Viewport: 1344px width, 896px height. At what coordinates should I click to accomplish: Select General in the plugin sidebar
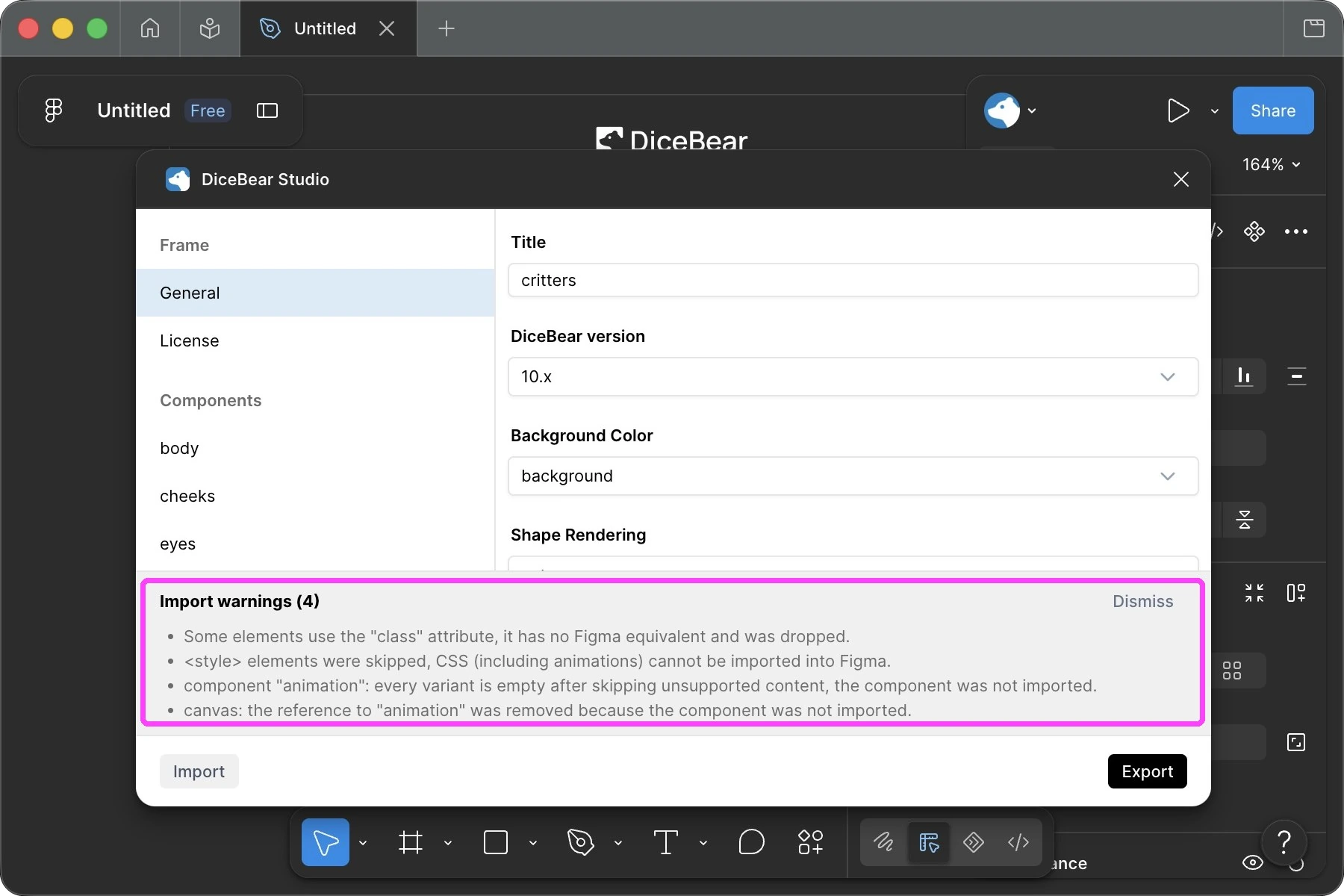click(315, 293)
